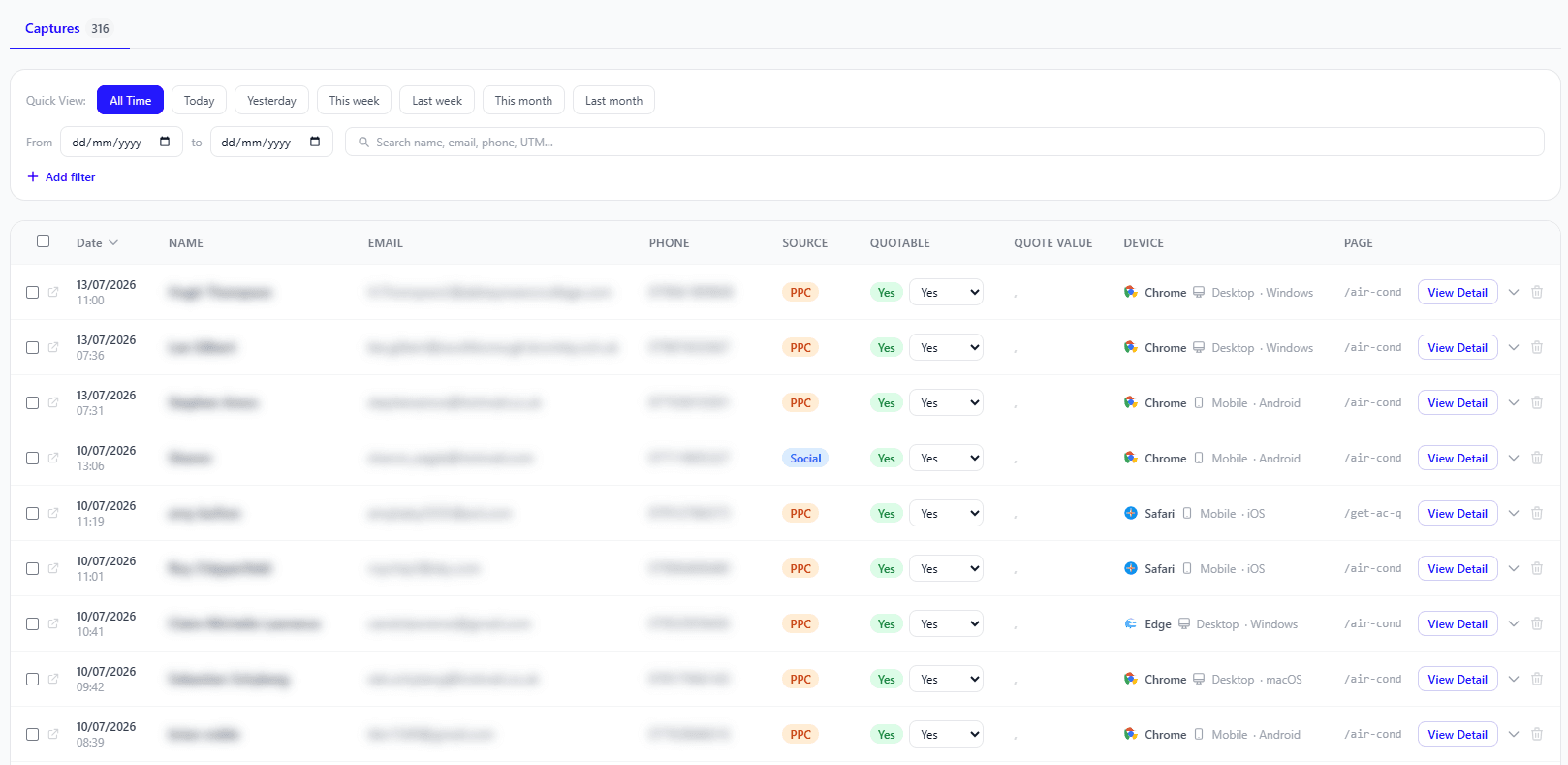The image size is (1568, 765).
Task: Expand row details chevron for 13/07/2026 11:00
Action: (x=1514, y=292)
